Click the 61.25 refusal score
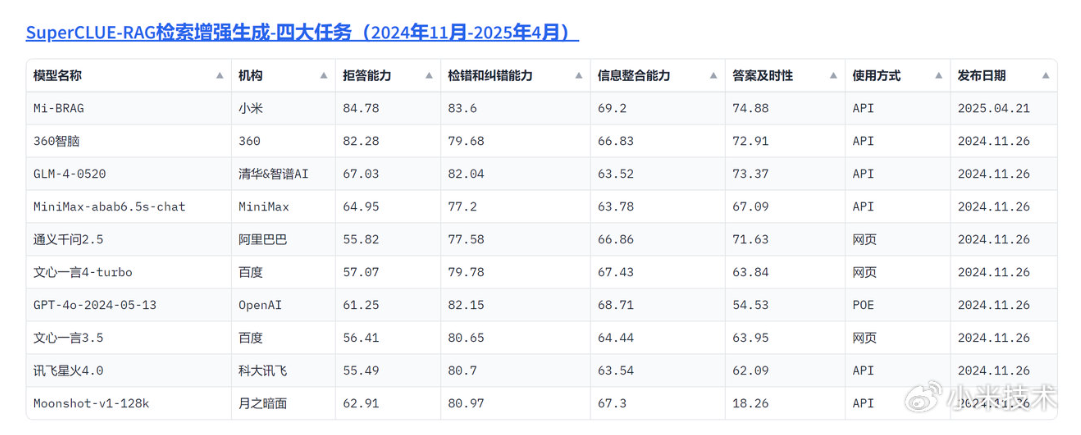The width and height of the screenshot is (1081, 435). 361,305
